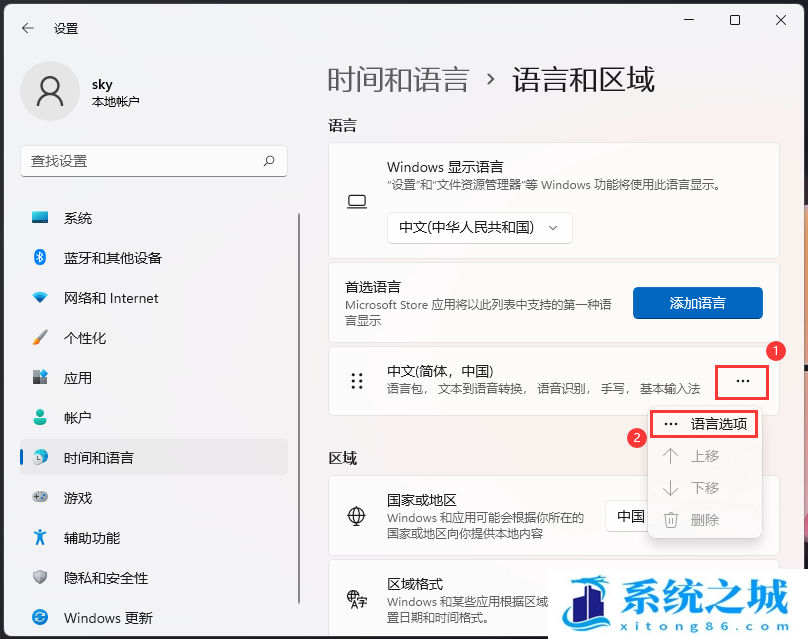808x639 pixels.
Task: Click the 区域格式 label
Action: [415, 584]
